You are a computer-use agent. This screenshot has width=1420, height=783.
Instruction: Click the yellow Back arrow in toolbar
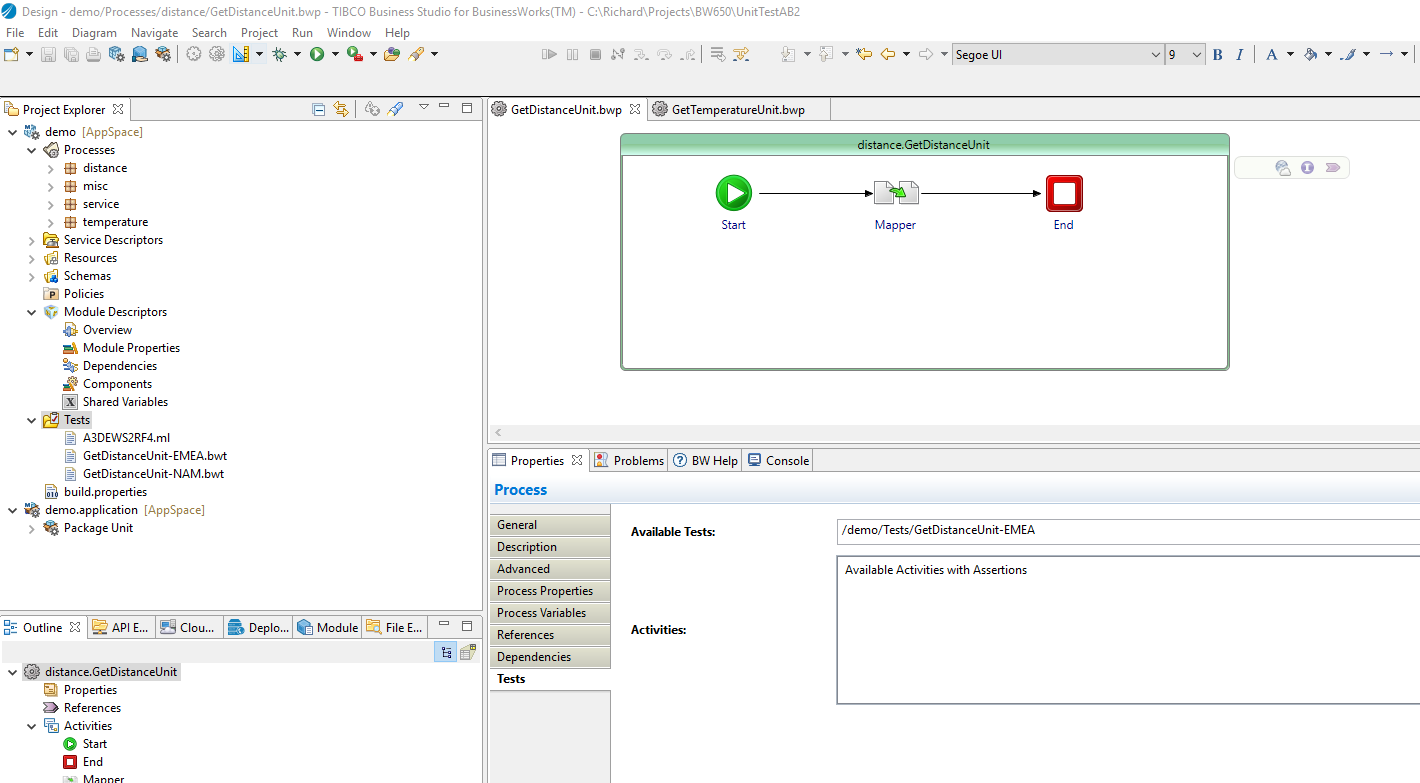tap(887, 54)
